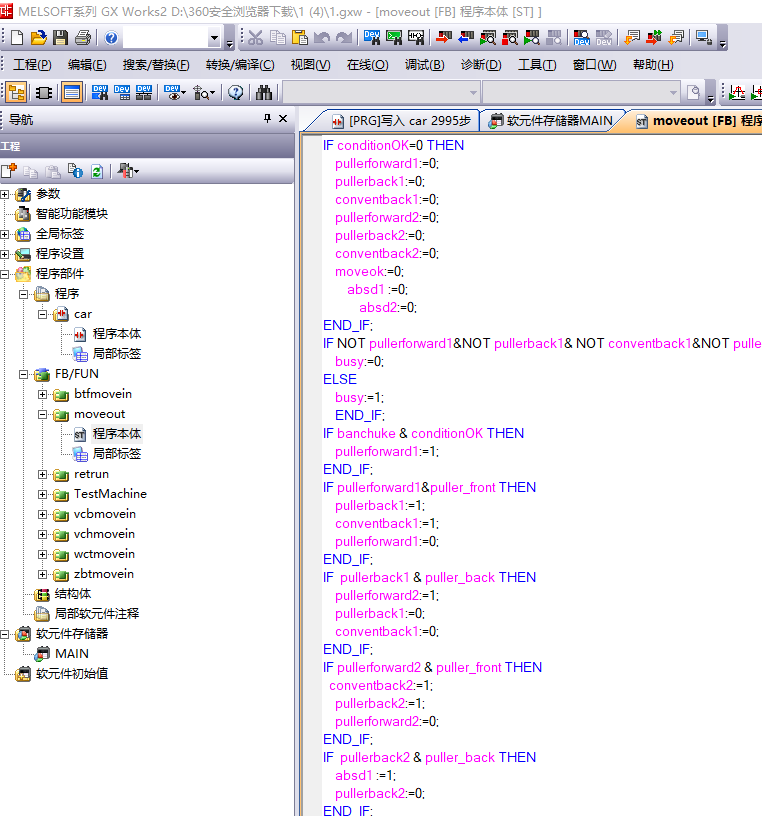Click the help question mark toolbar icon
762x816 pixels.
110,38
